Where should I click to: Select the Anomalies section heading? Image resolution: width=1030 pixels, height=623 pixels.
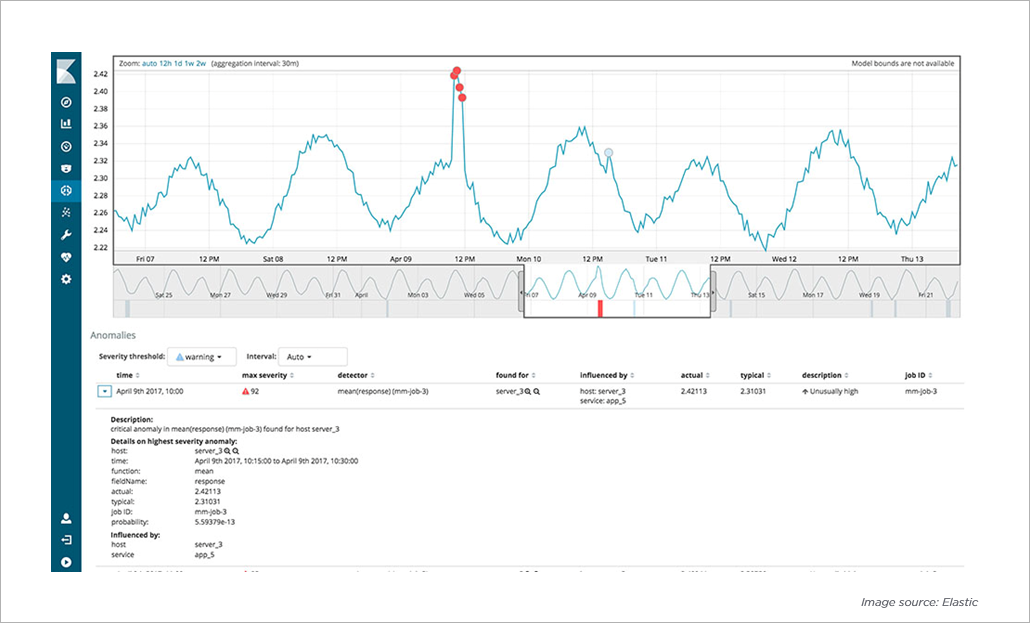(x=113, y=335)
